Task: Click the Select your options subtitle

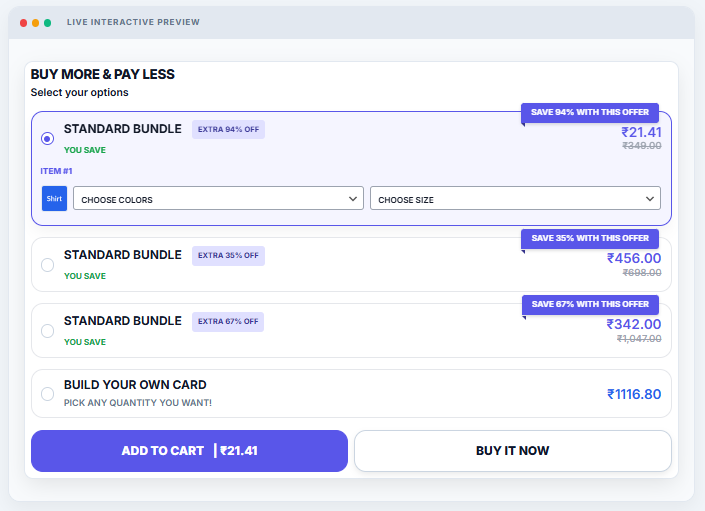Action: point(80,92)
